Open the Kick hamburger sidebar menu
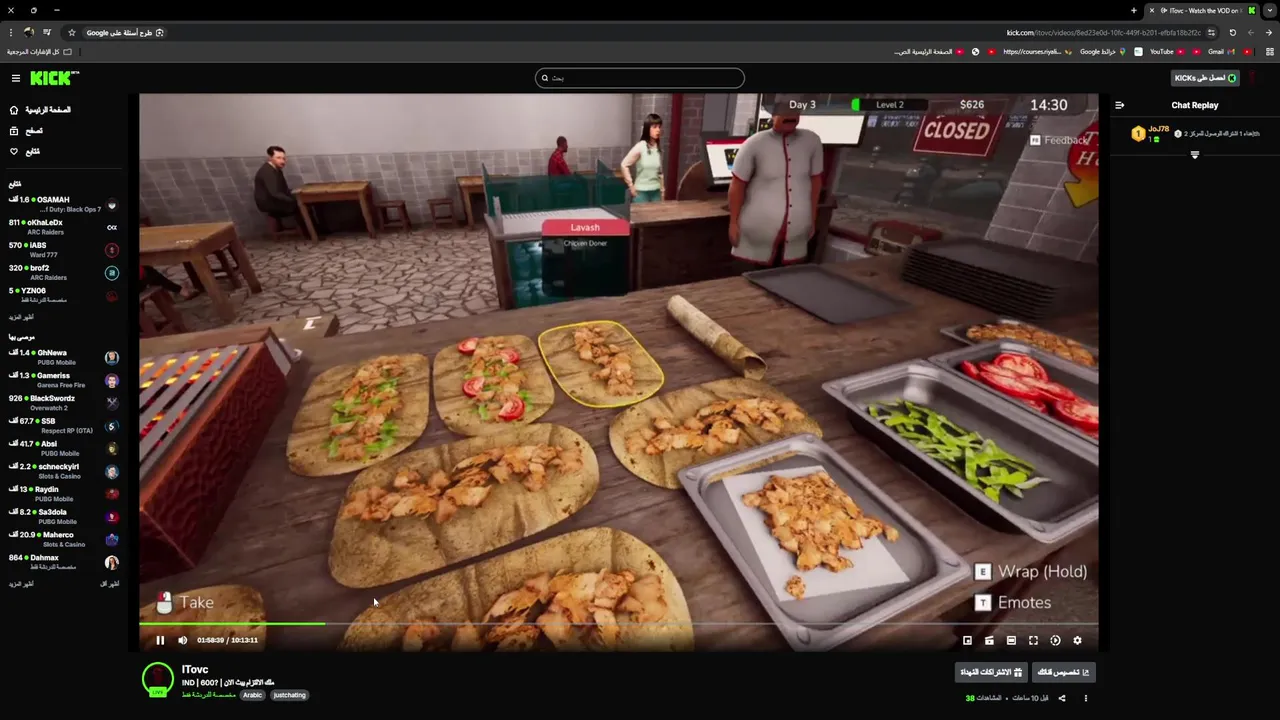Viewport: 1280px width, 720px height. point(15,78)
